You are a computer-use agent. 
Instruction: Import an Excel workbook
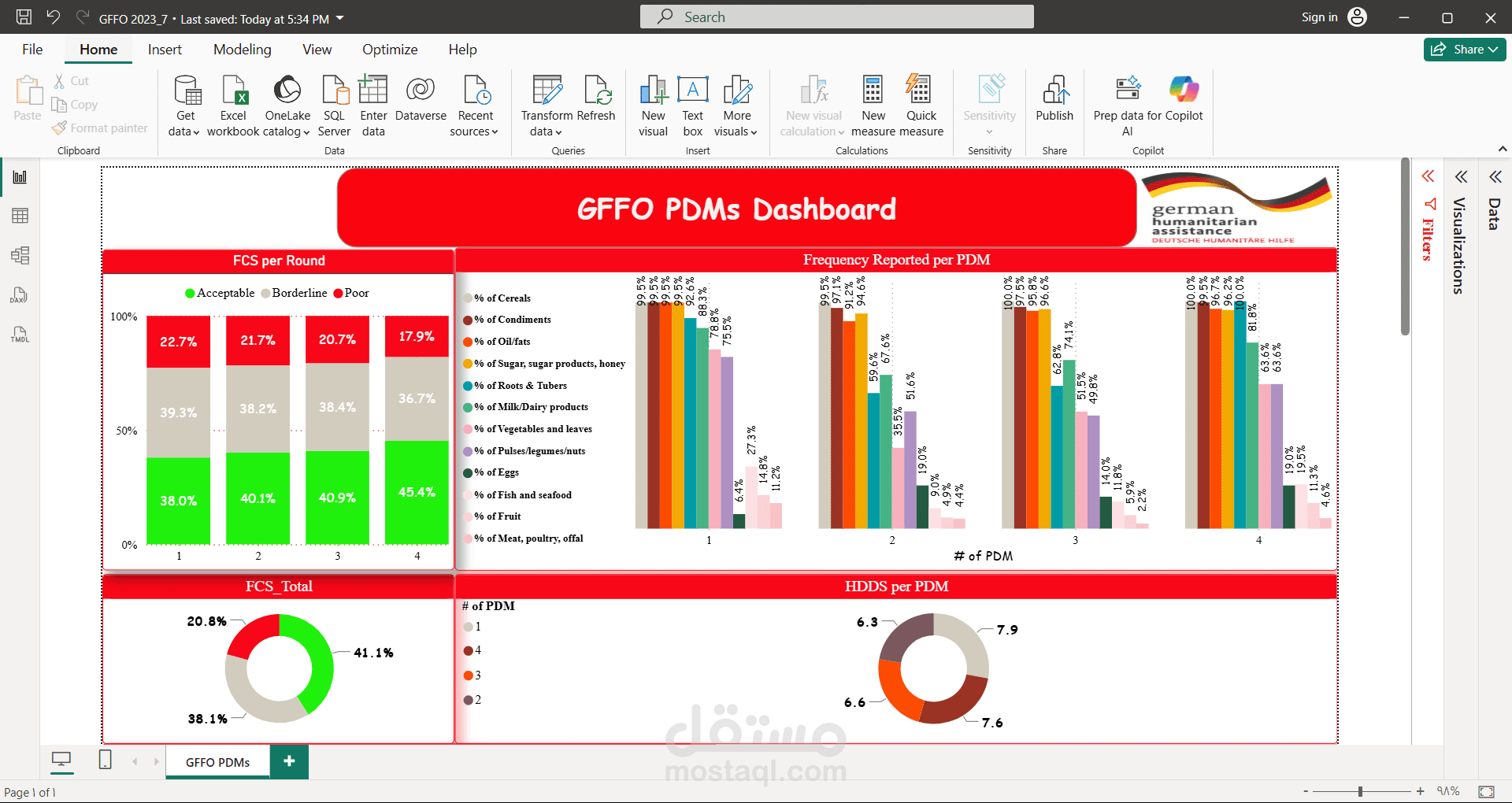(x=233, y=106)
